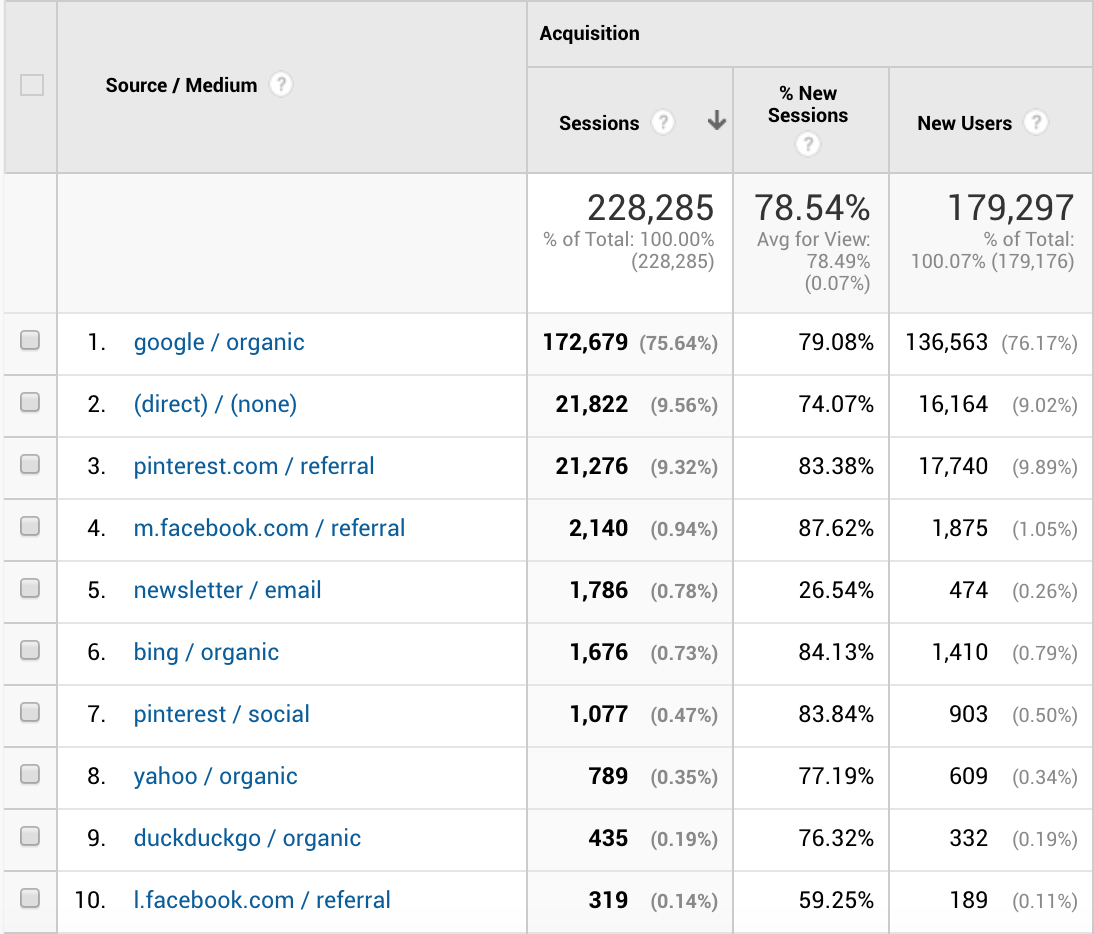
Task: Open the google / organic link
Action: (219, 342)
